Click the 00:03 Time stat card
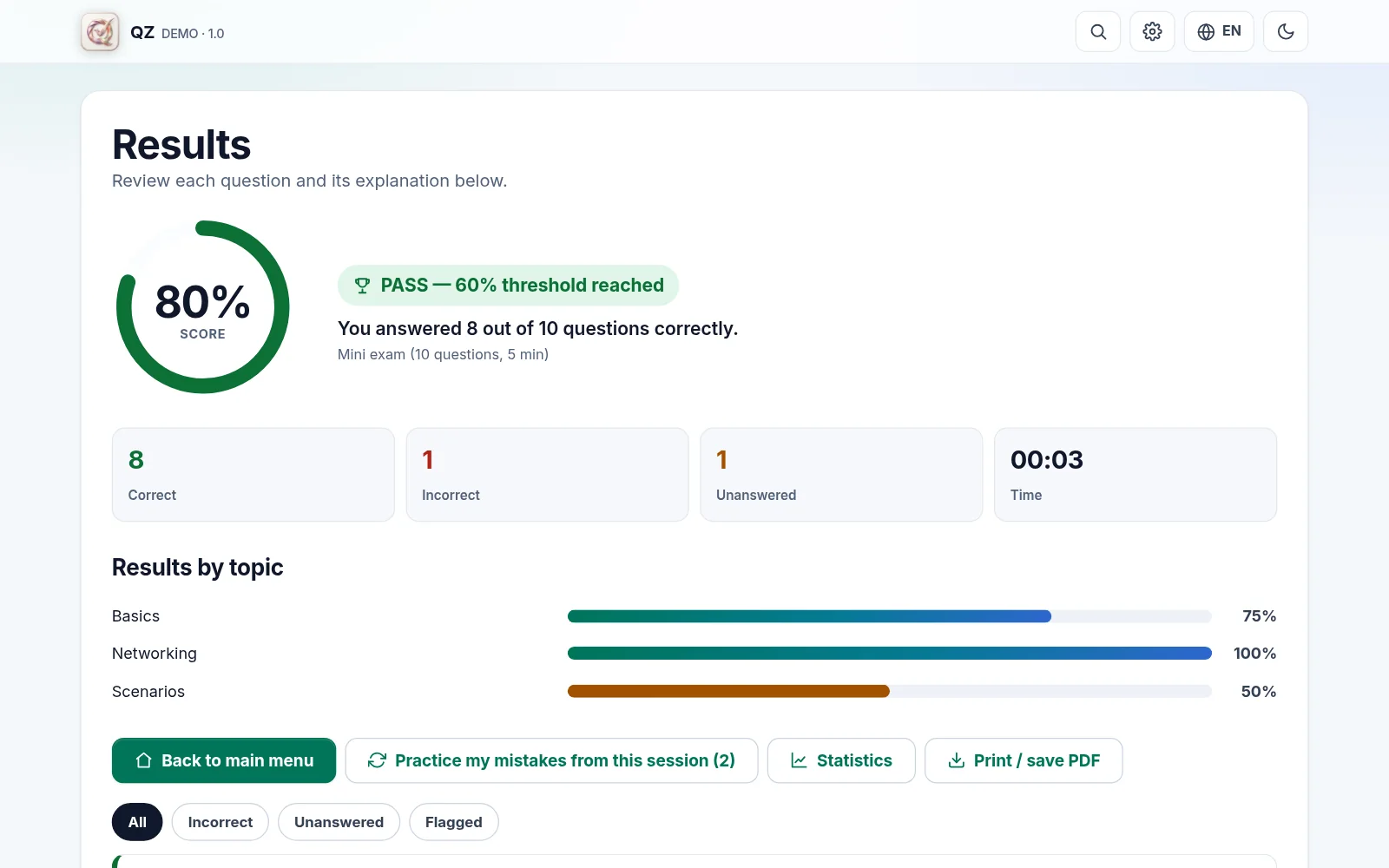Screen dimensions: 1389x868 (1136, 475)
